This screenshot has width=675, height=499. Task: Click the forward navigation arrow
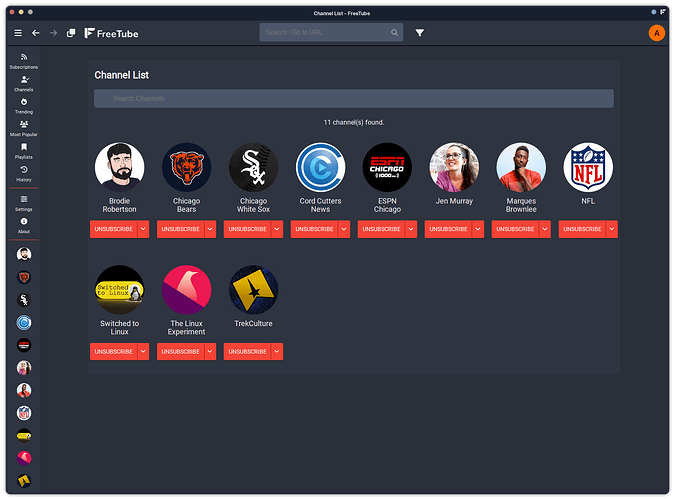(x=53, y=33)
